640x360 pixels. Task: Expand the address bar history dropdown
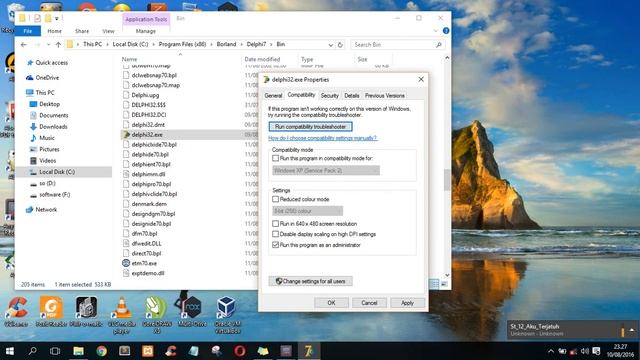pos(331,45)
